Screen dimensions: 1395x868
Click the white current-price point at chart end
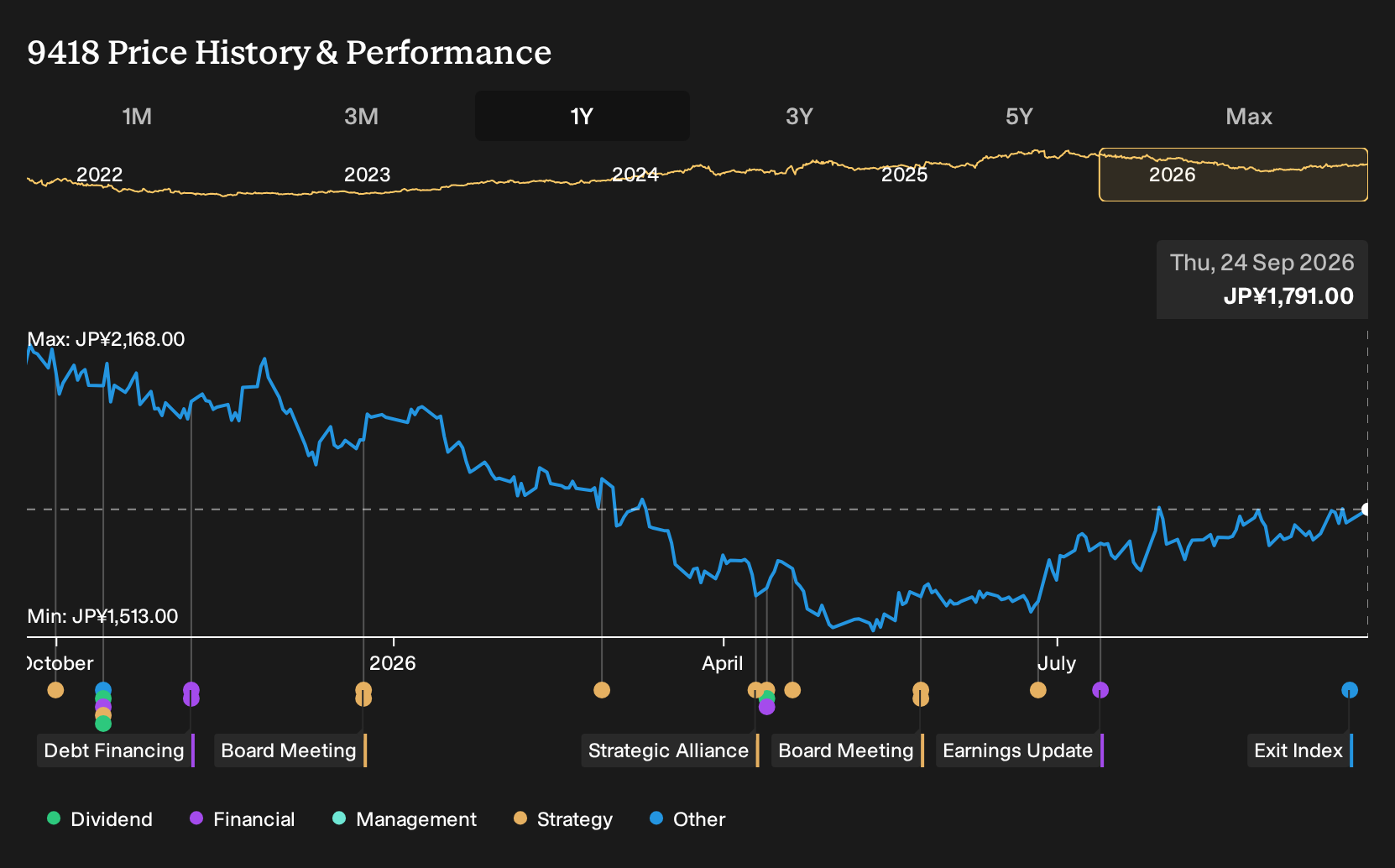point(1366,510)
